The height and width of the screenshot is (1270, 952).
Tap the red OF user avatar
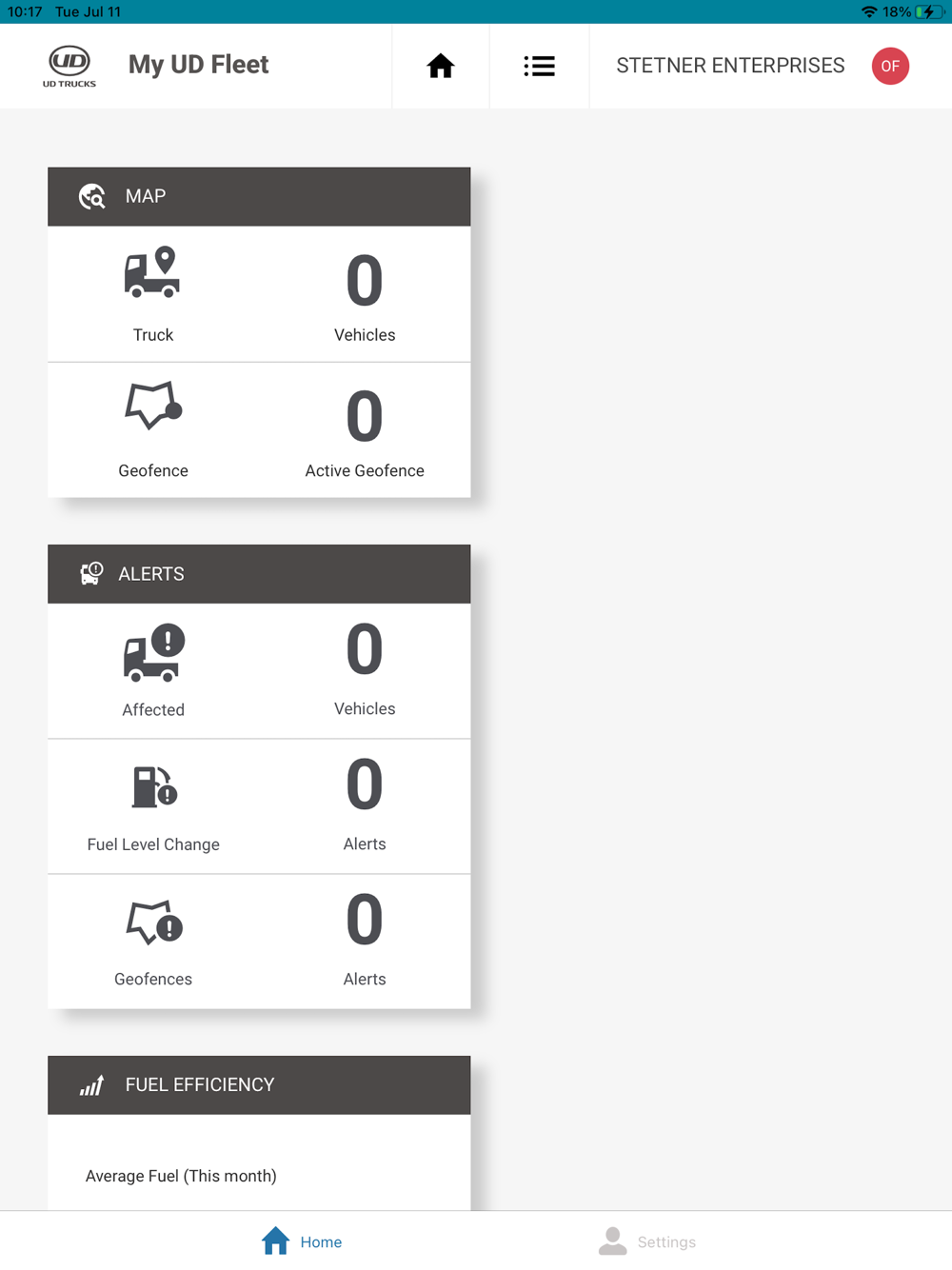pos(890,66)
